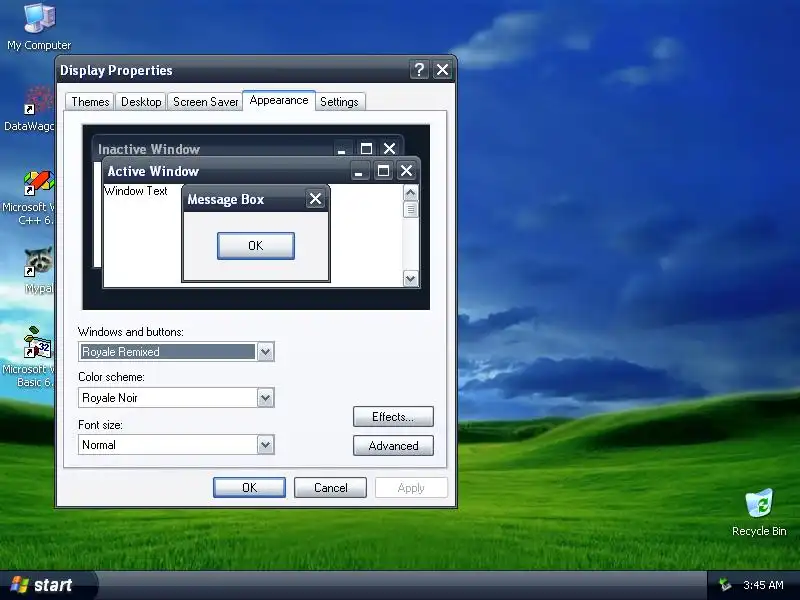Click the Message Box title in preview
This screenshot has width=800, height=600.
pyautogui.click(x=226, y=199)
